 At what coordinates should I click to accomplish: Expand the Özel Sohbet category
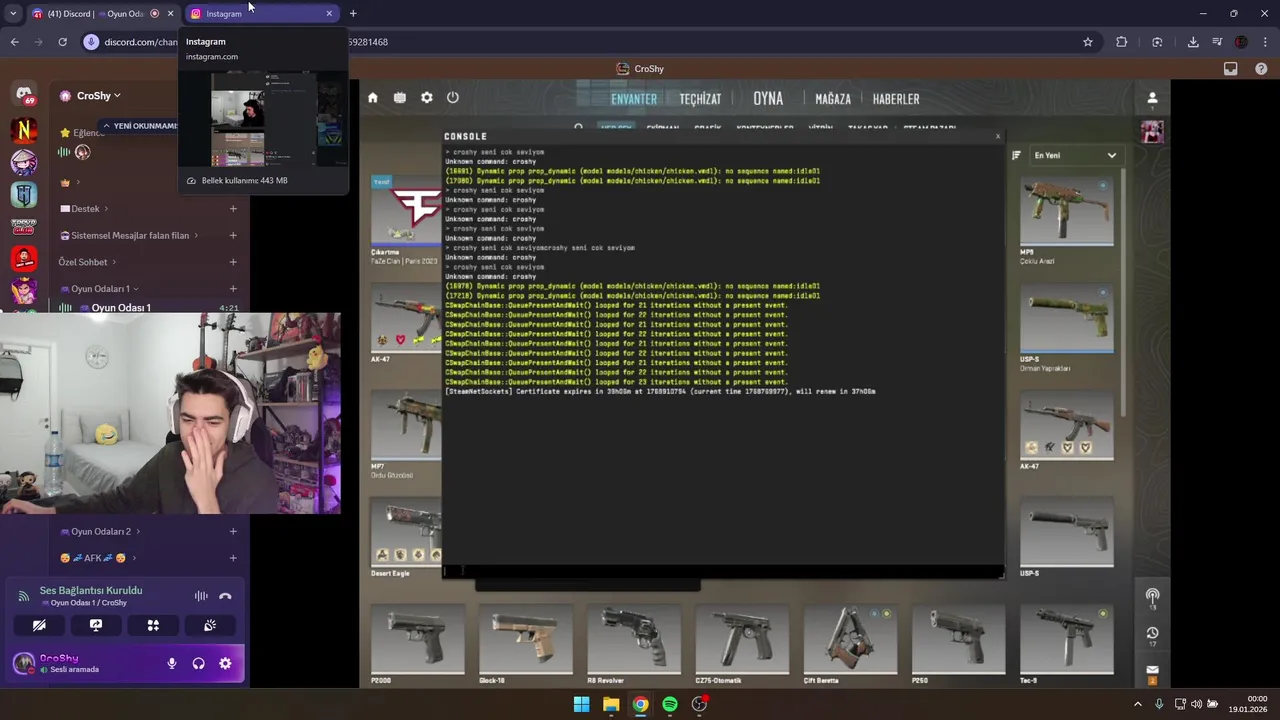[x=87, y=262]
